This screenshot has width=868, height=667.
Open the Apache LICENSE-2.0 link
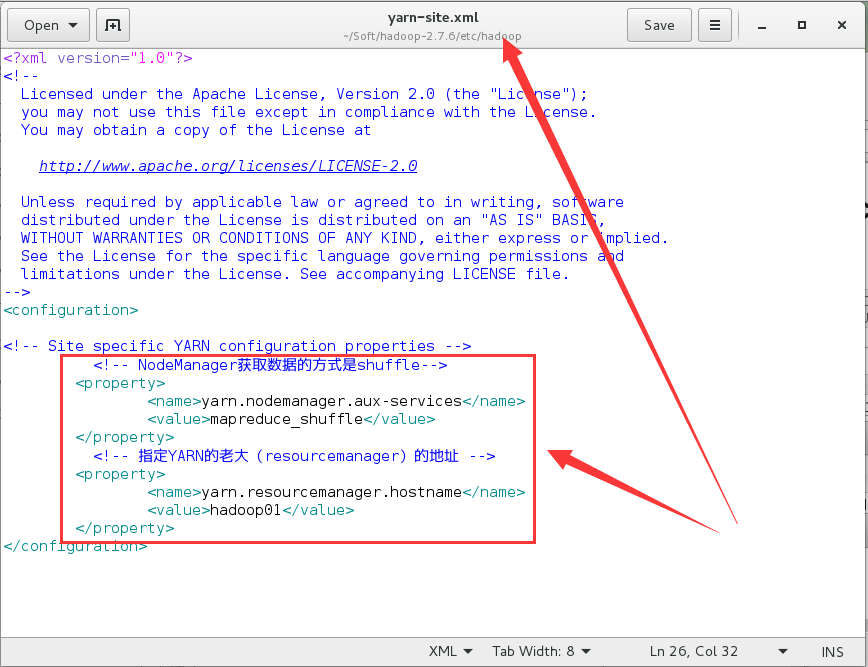[x=228, y=166]
